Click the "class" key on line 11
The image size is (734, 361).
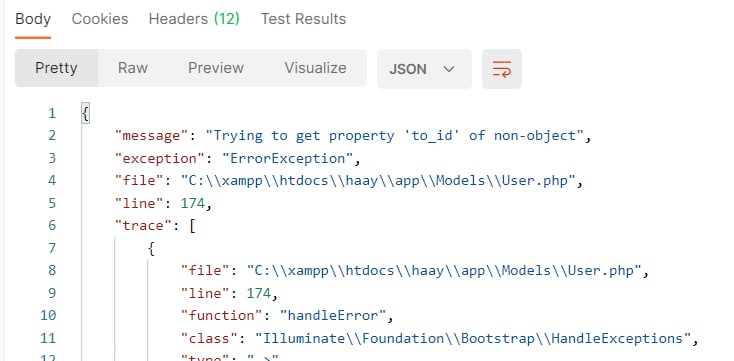(x=209, y=338)
